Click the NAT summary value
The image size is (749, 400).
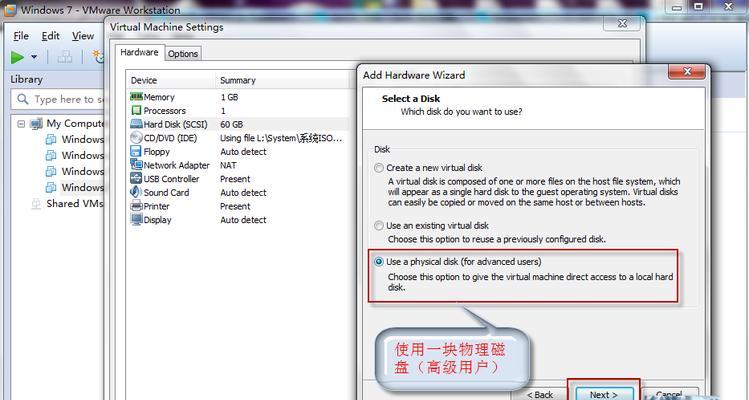pyautogui.click(x=228, y=165)
